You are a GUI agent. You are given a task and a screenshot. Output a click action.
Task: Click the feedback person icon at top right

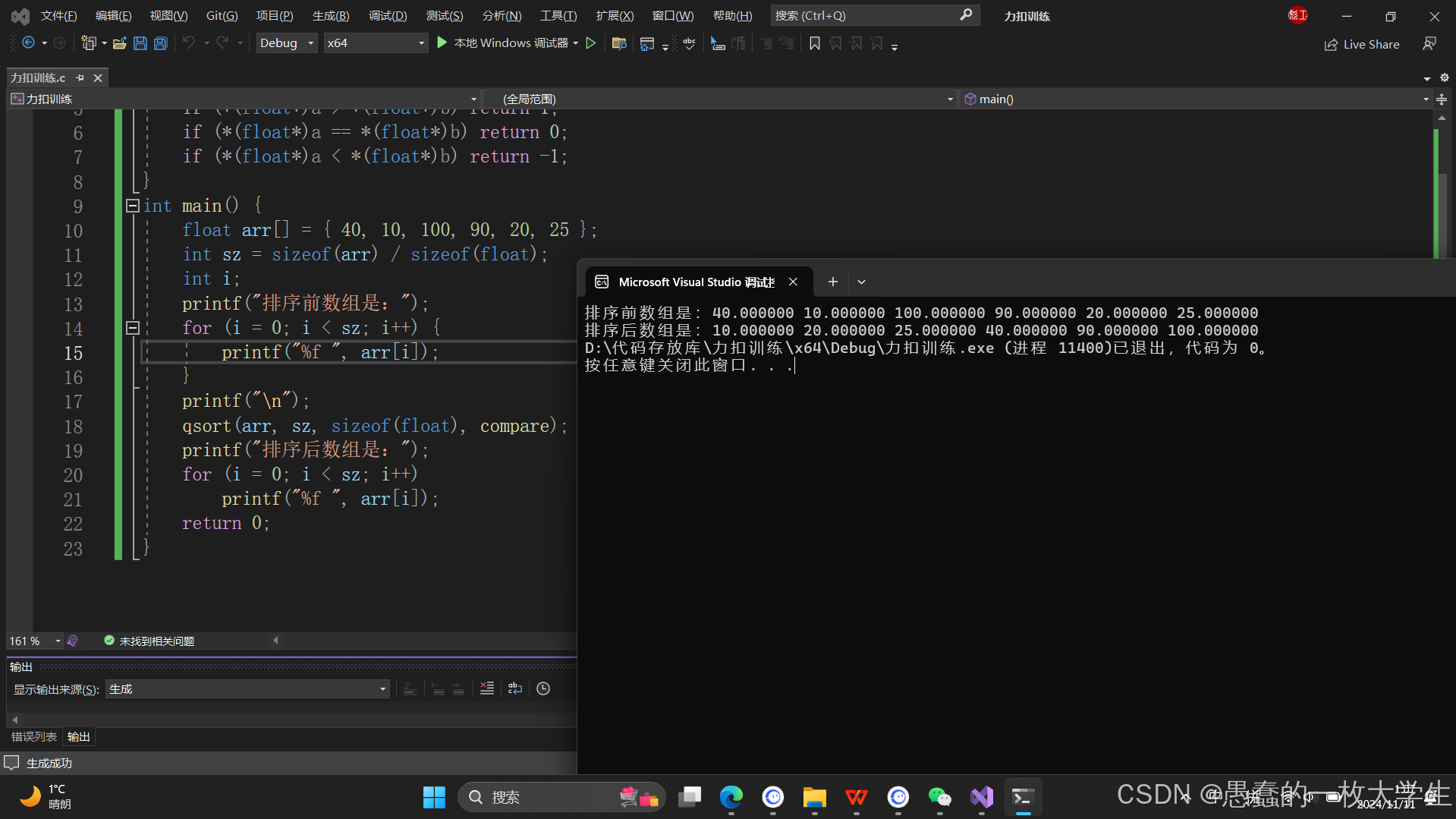coord(1429,44)
